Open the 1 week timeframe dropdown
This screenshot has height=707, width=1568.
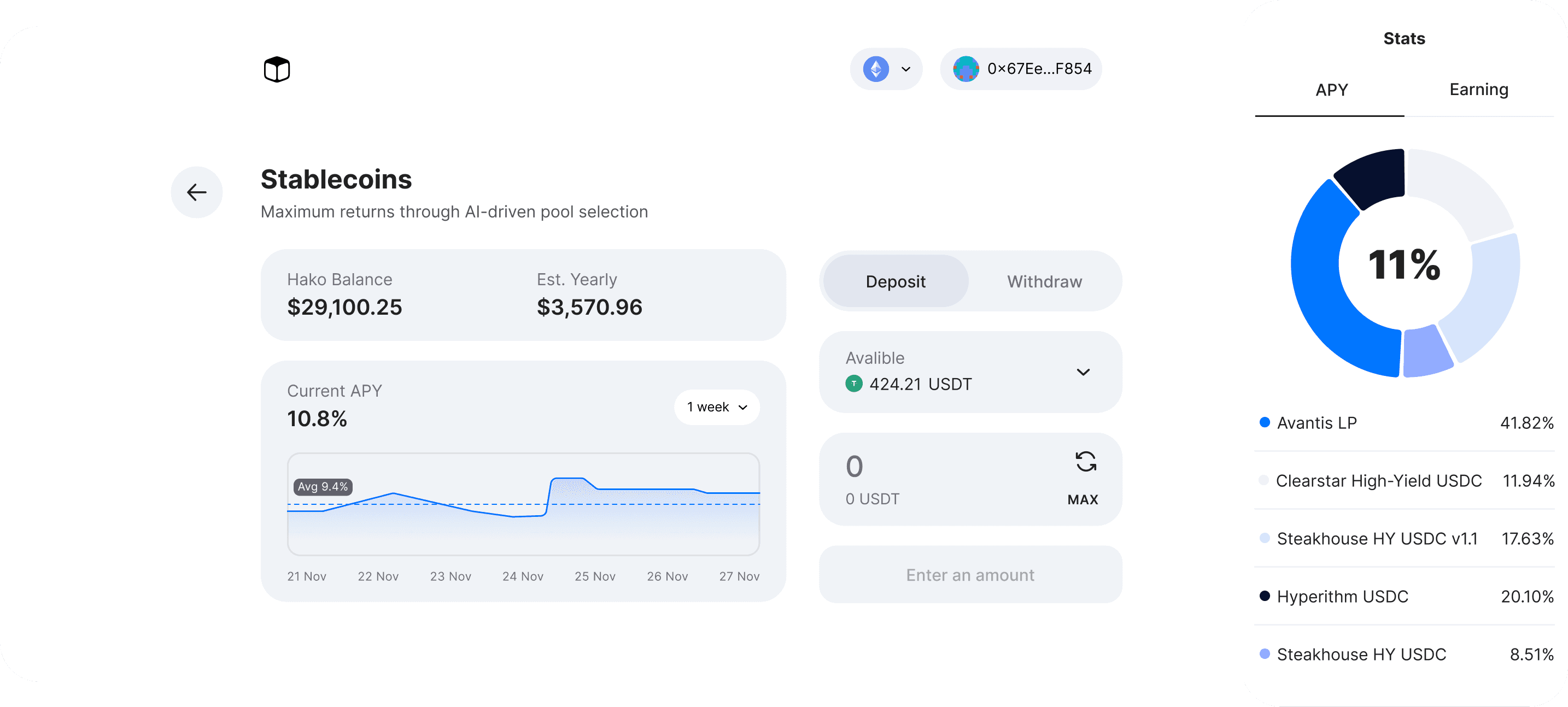[716, 407]
